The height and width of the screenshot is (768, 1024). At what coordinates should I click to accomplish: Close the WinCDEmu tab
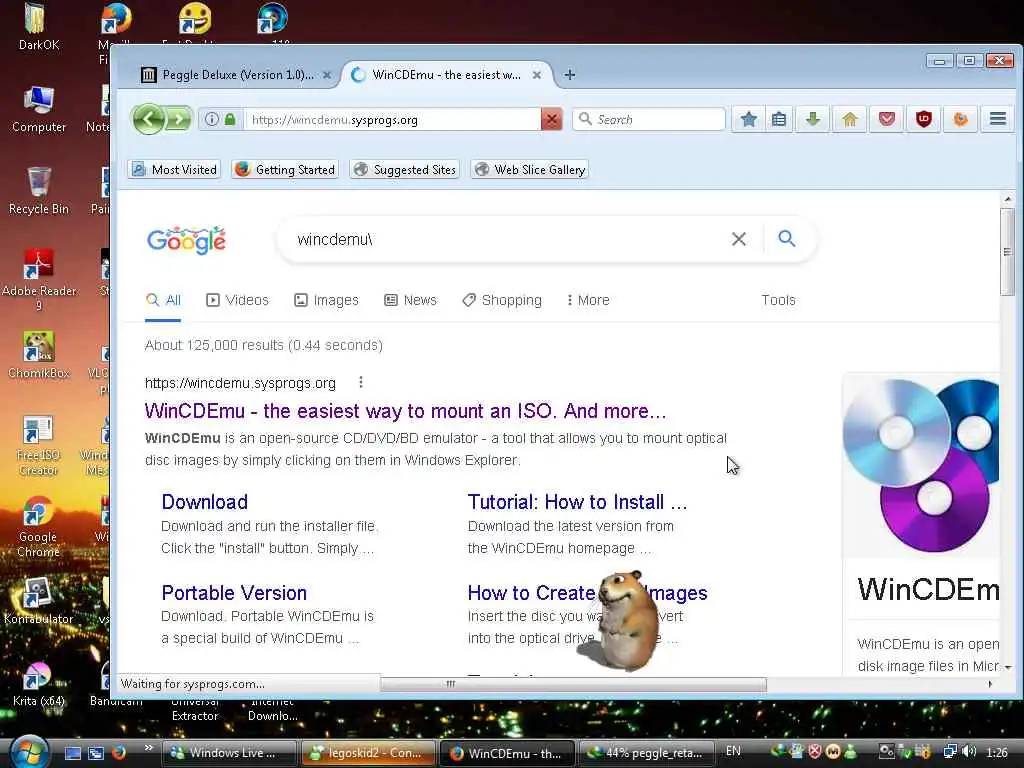tap(537, 75)
